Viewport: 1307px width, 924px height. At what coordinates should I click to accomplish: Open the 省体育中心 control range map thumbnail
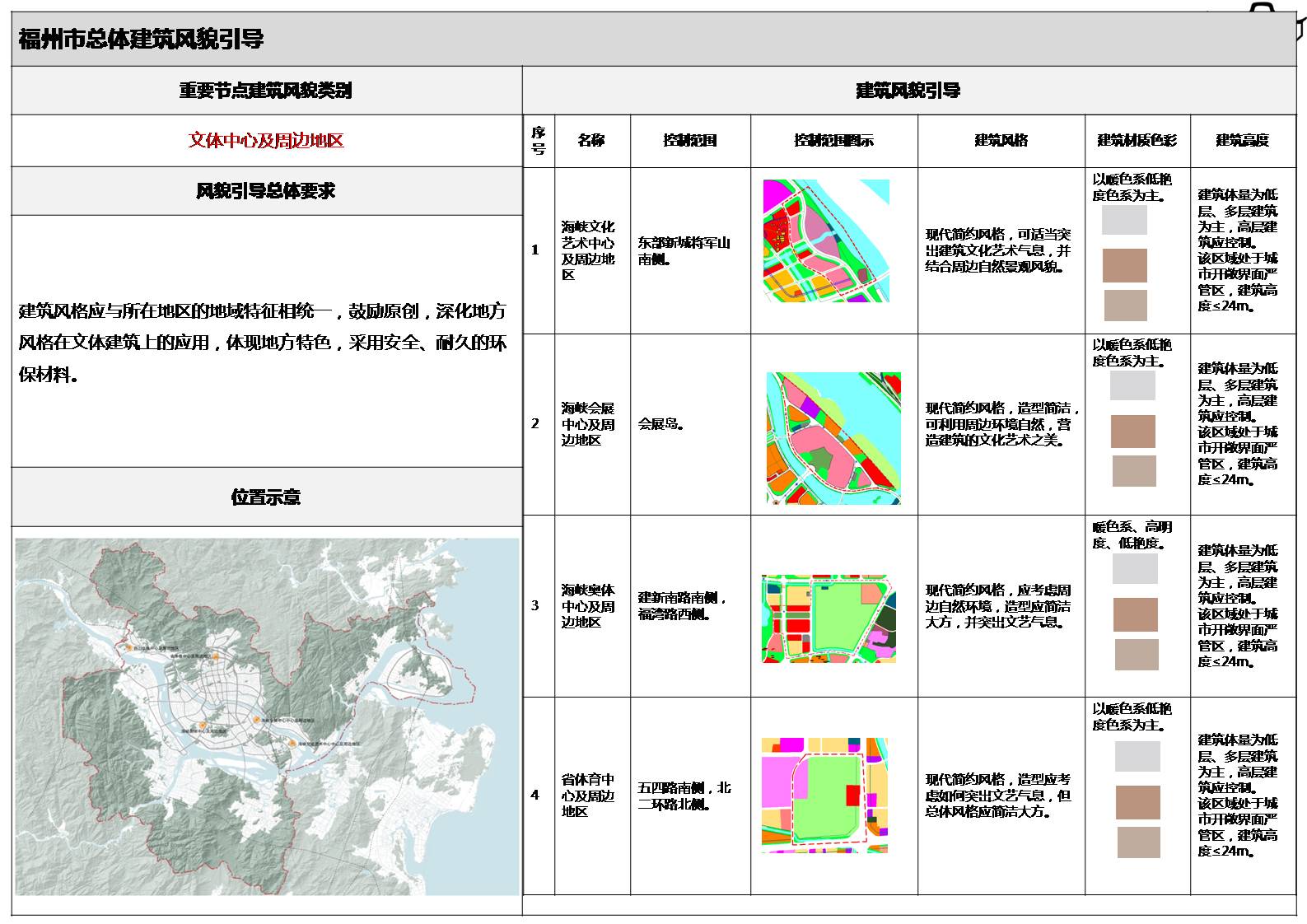pyautogui.click(x=824, y=795)
